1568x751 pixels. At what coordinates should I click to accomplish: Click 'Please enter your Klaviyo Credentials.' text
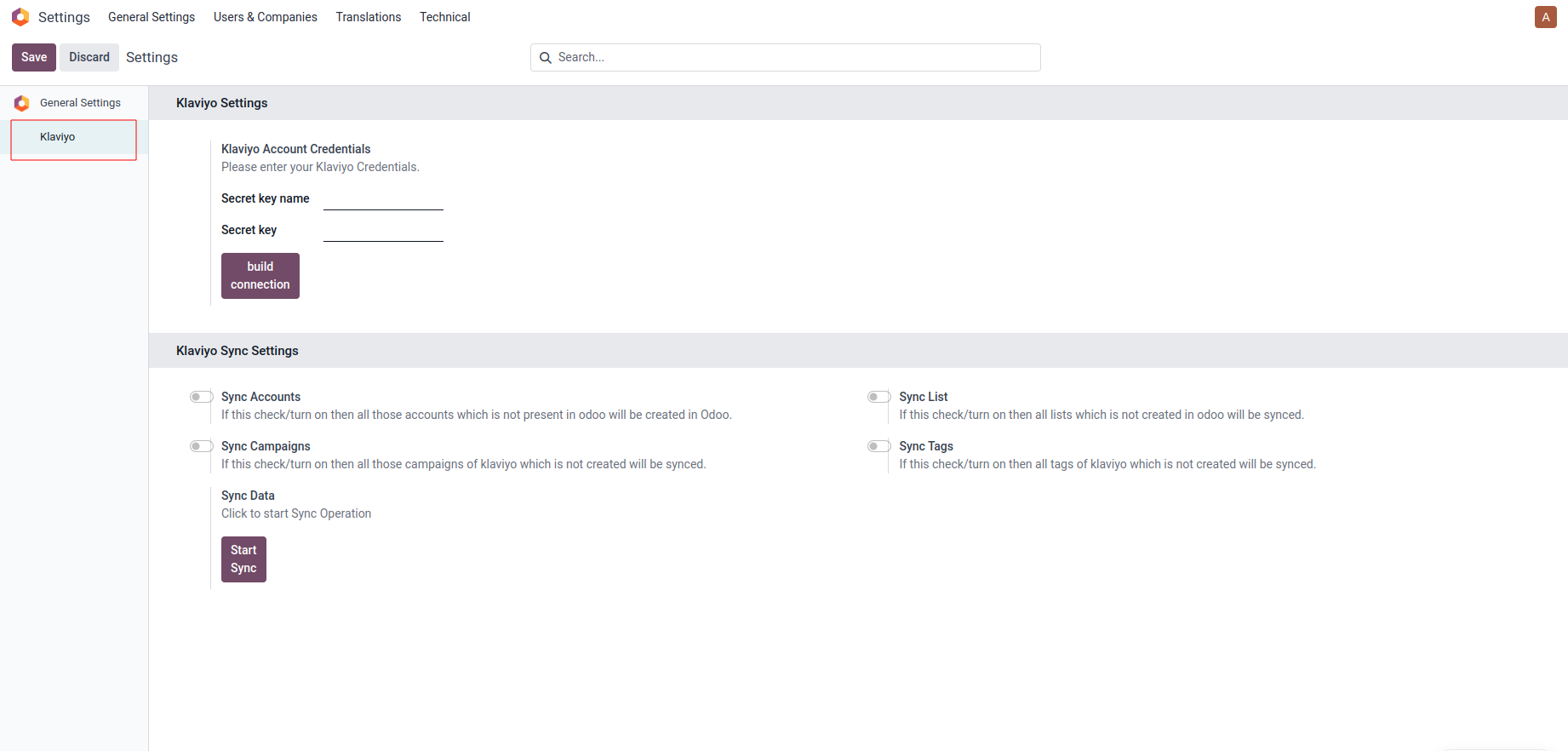tap(320, 167)
